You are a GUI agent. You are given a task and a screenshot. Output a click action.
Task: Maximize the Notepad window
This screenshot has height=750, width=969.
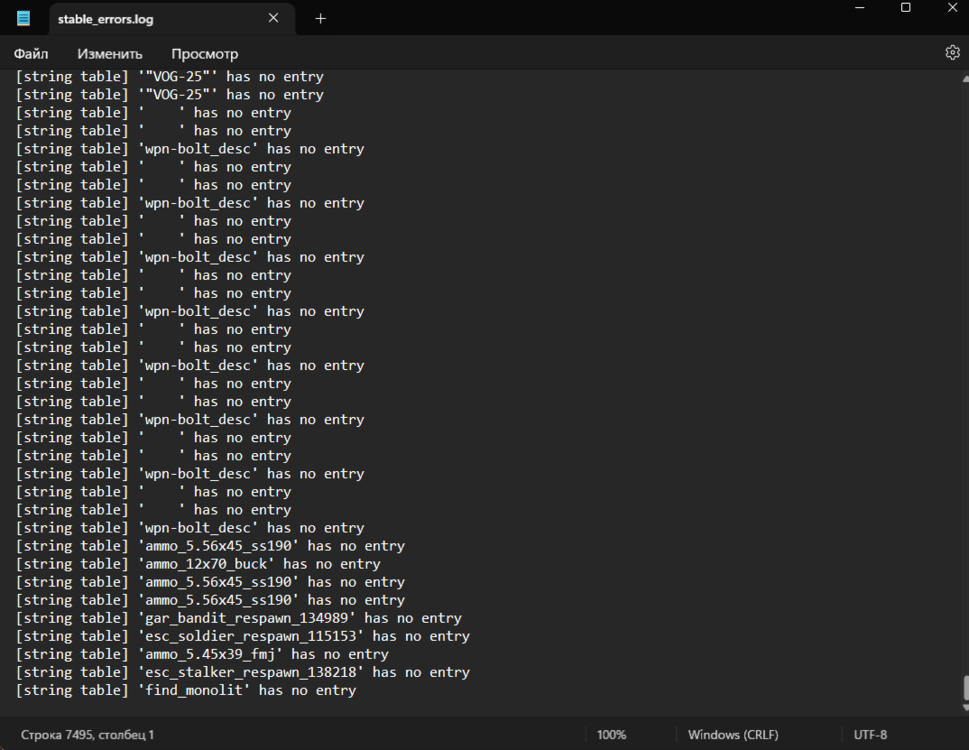[x=905, y=8]
